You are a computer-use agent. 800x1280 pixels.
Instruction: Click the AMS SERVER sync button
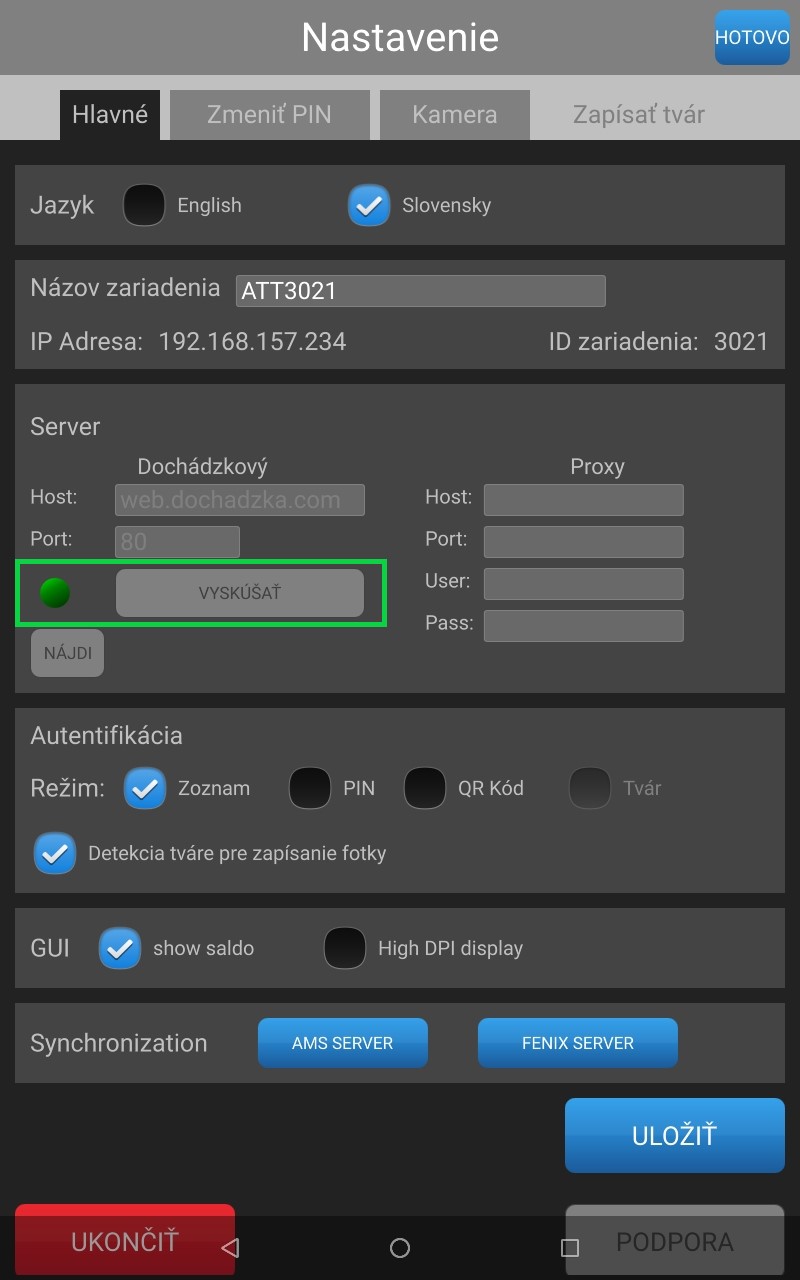pyautogui.click(x=342, y=1043)
